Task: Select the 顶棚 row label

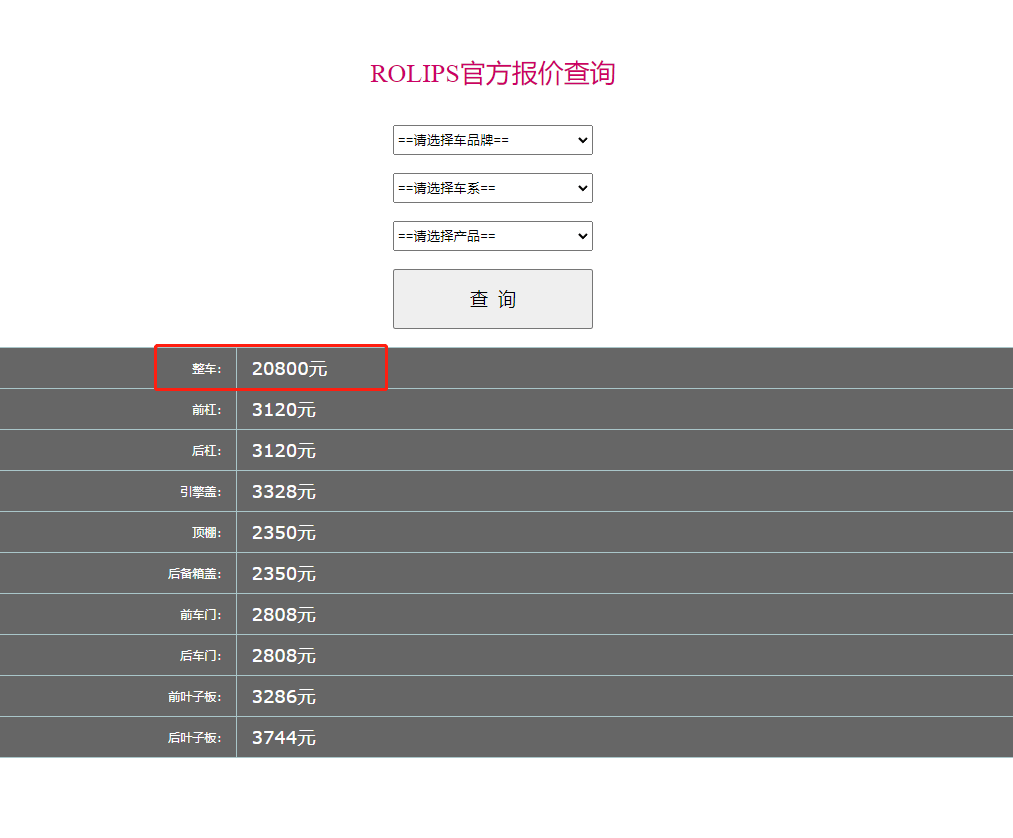Action: click(206, 533)
